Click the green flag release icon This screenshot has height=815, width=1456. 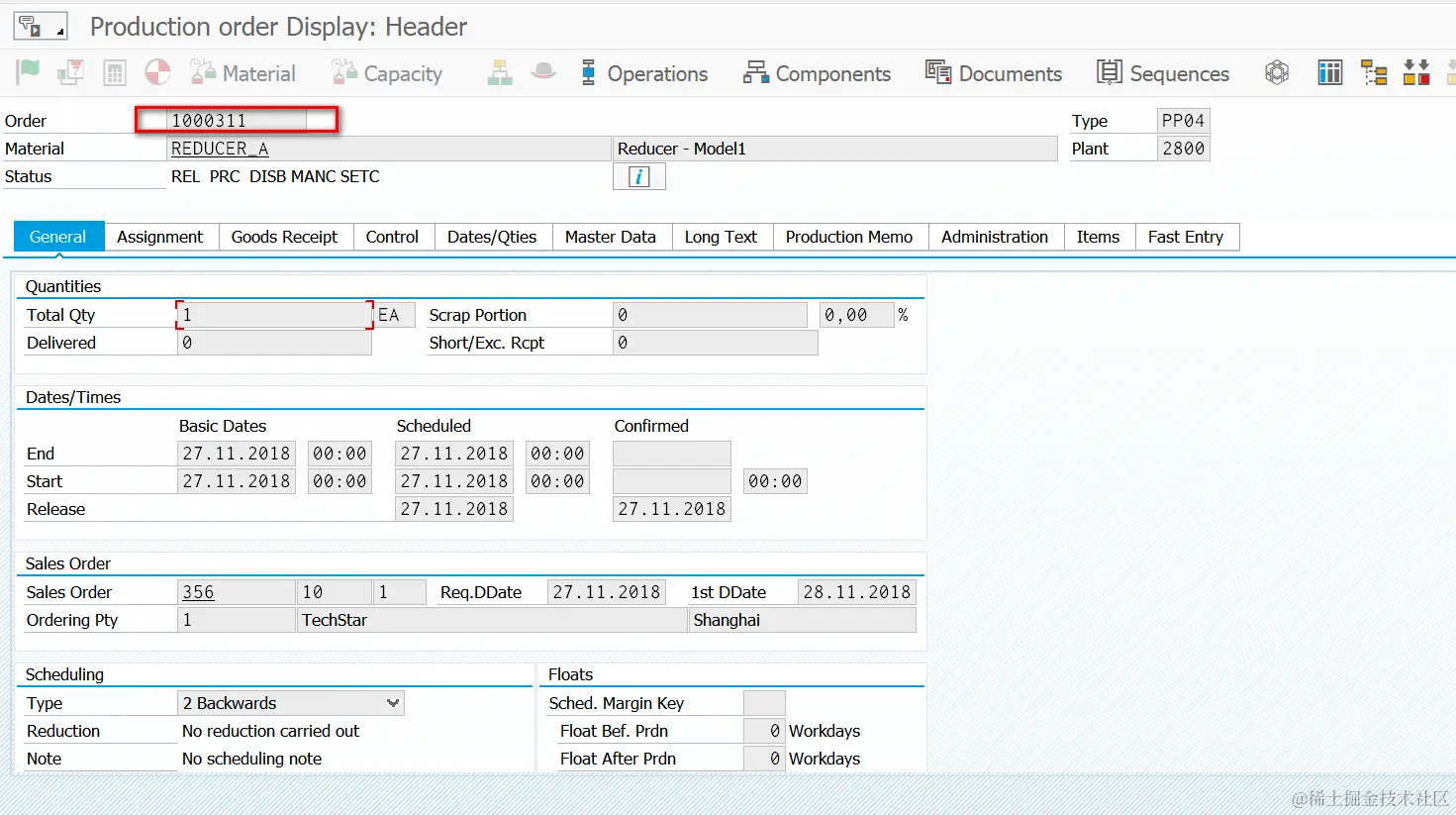pos(28,72)
